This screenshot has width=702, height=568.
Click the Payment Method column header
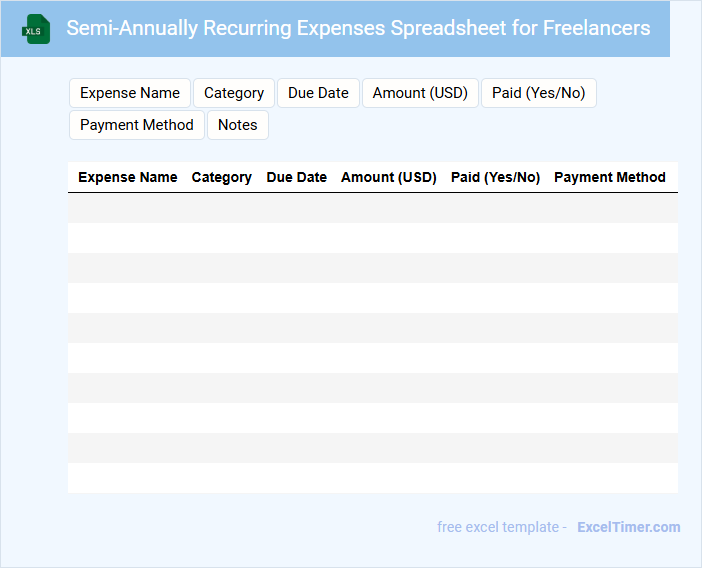pos(610,177)
